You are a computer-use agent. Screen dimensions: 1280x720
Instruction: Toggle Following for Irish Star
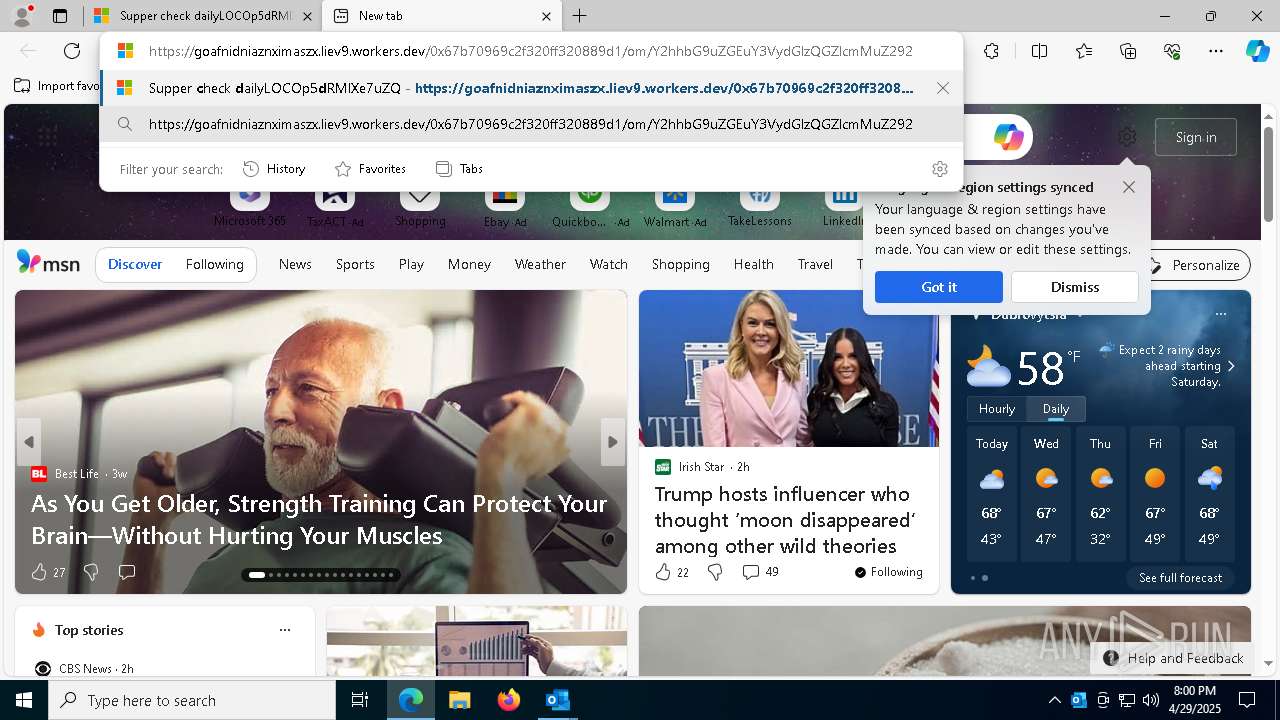point(888,572)
